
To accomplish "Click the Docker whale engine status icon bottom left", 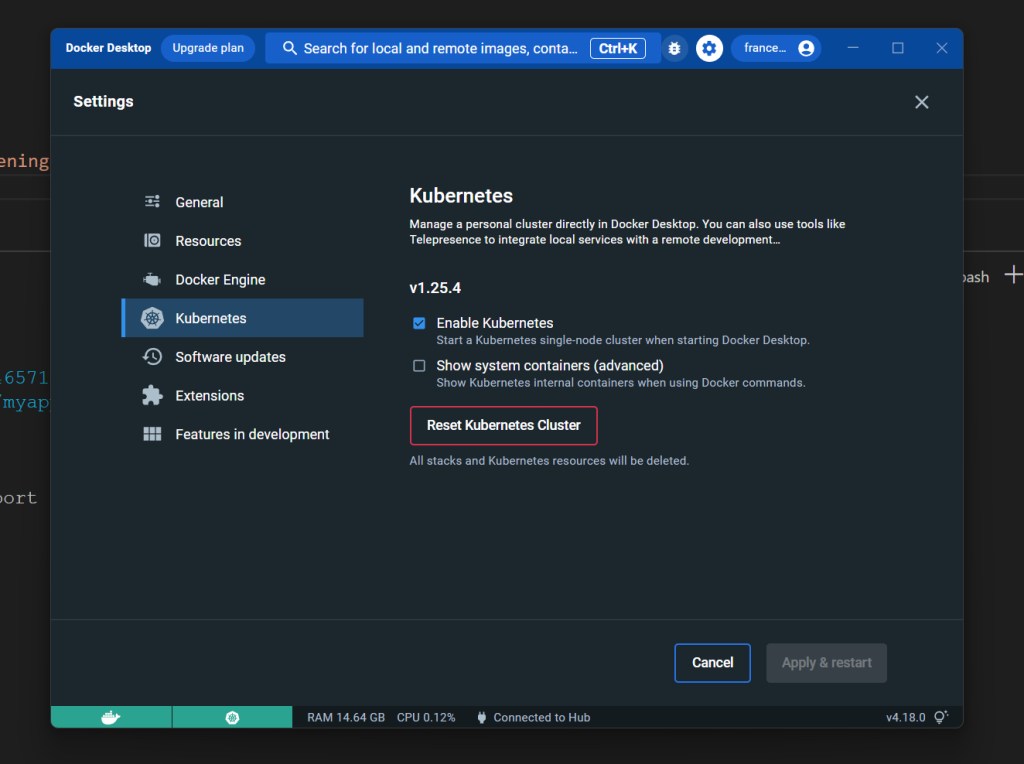I will 110,717.
